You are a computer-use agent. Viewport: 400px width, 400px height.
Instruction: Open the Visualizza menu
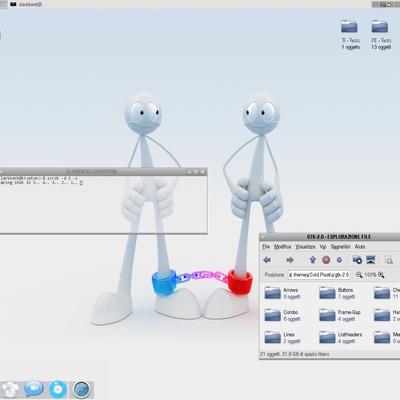305,247
